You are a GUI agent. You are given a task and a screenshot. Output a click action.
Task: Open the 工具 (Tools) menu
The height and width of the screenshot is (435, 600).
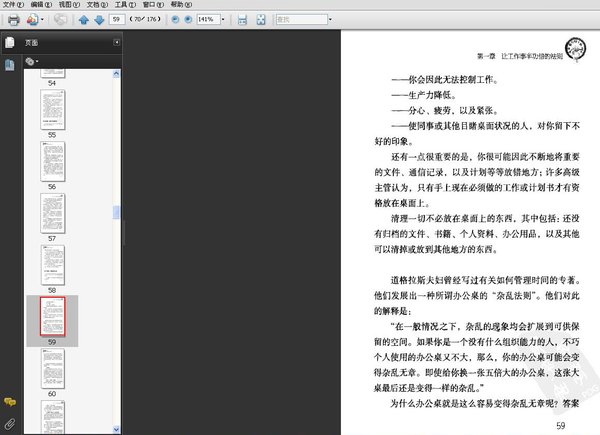124,5
